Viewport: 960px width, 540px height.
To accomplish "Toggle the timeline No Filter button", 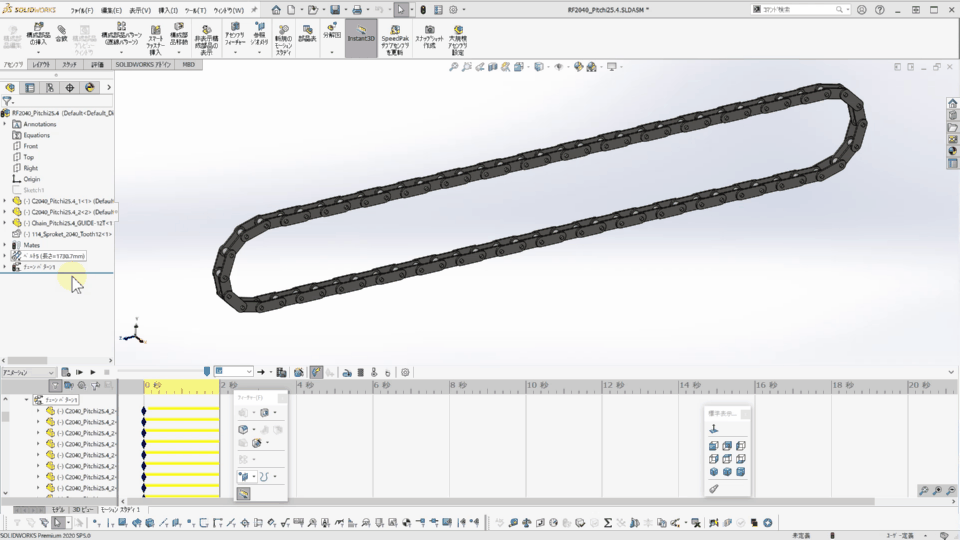I will tap(55, 386).
